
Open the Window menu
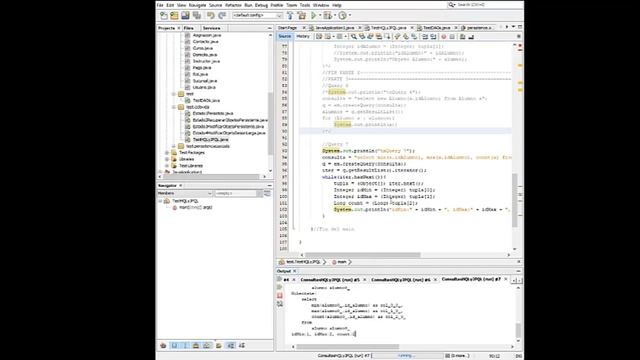(x=321, y=5)
